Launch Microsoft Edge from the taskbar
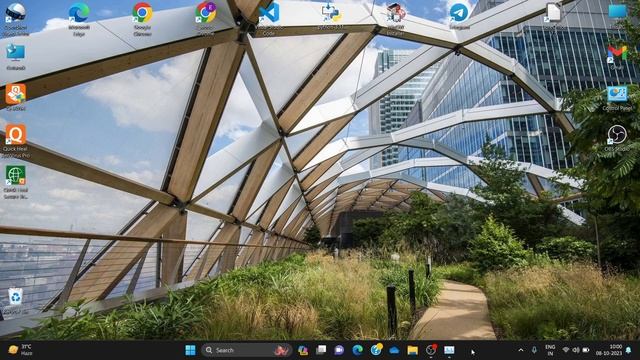 point(358,350)
